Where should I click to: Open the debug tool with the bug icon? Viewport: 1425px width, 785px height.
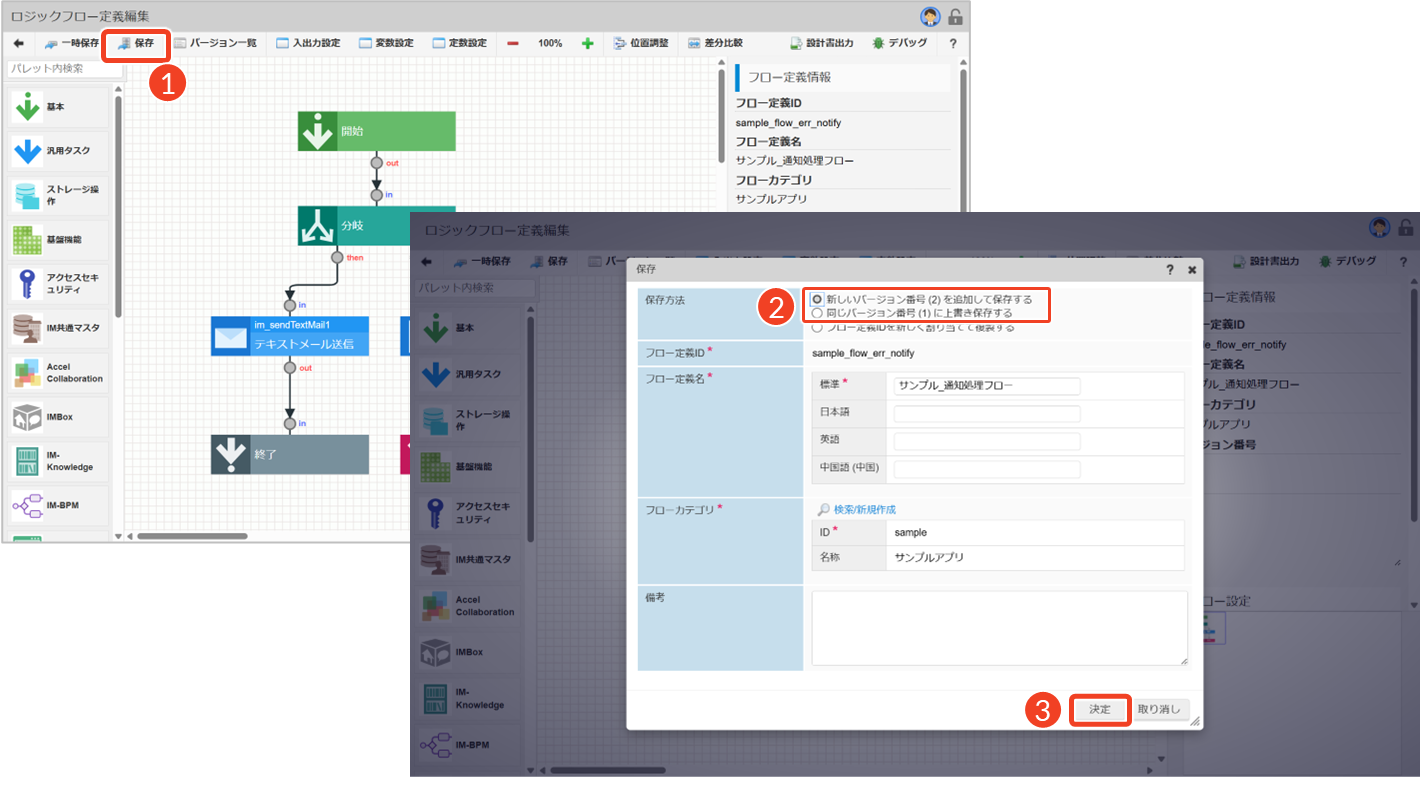pyautogui.click(x=899, y=44)
